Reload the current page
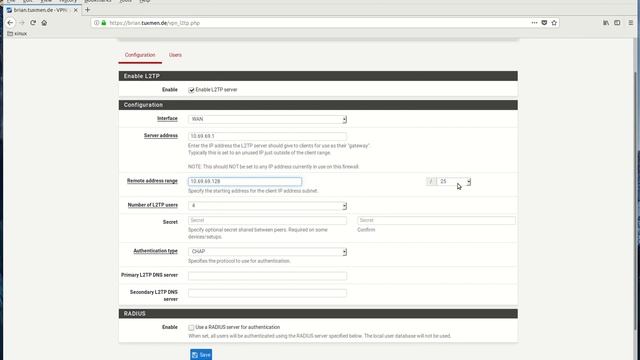The width and height of the screenshot is (640, 360). pos(33,23)
